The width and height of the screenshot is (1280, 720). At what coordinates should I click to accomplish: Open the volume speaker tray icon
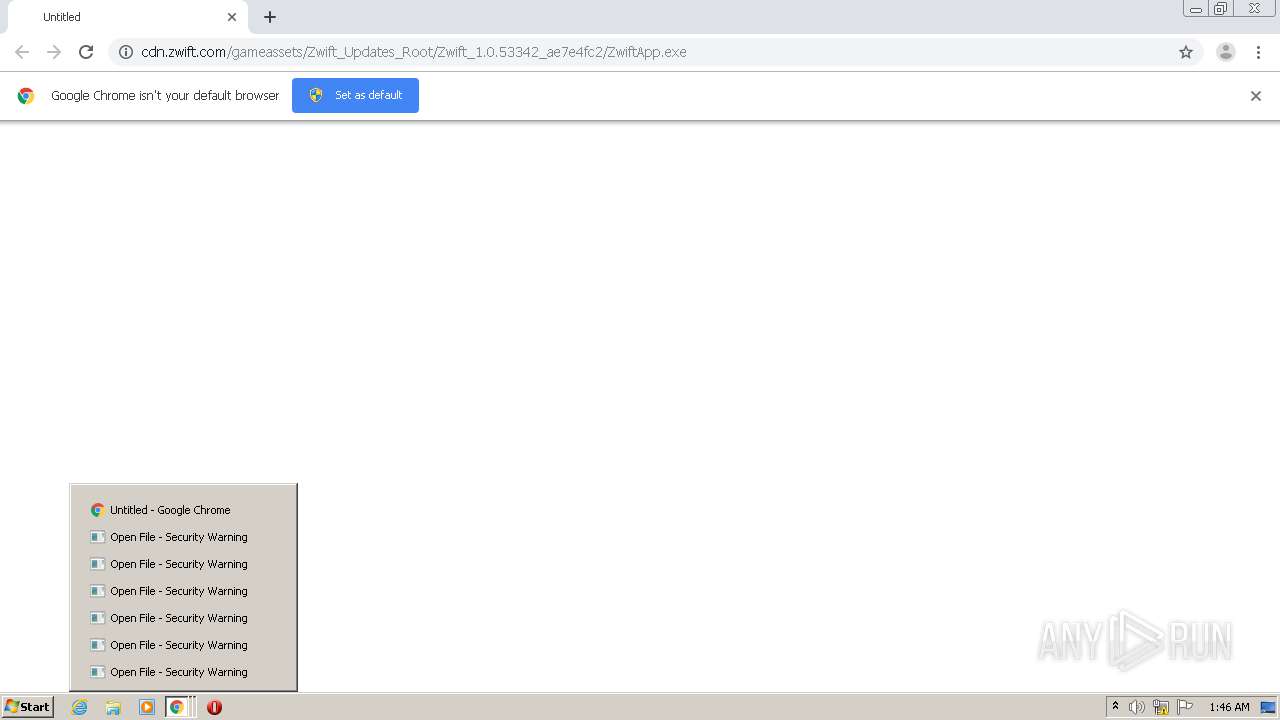coord(1137,707)
